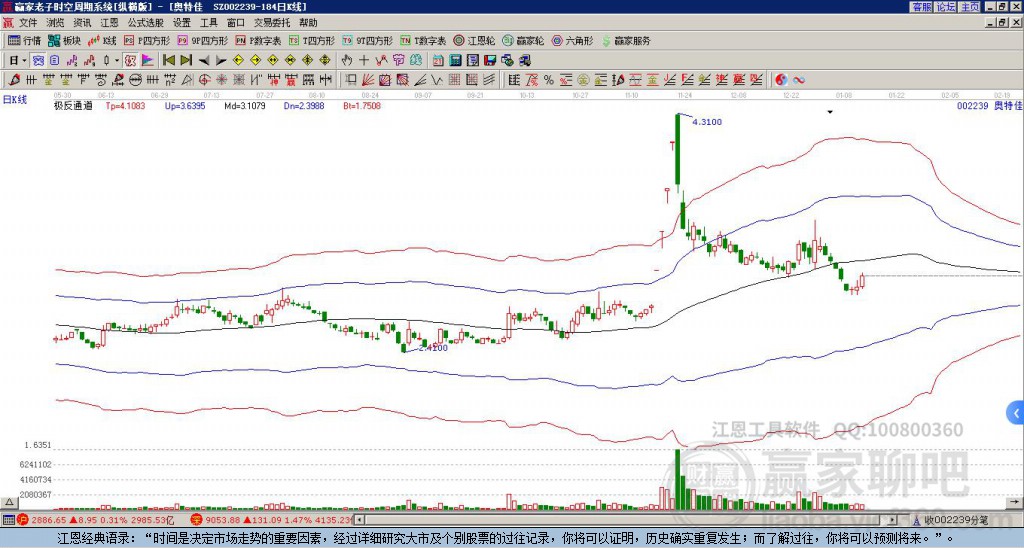The width and height of the screenshot is (1024, 548).
Task: Open the 文件 menu
Action: point(28,23)
